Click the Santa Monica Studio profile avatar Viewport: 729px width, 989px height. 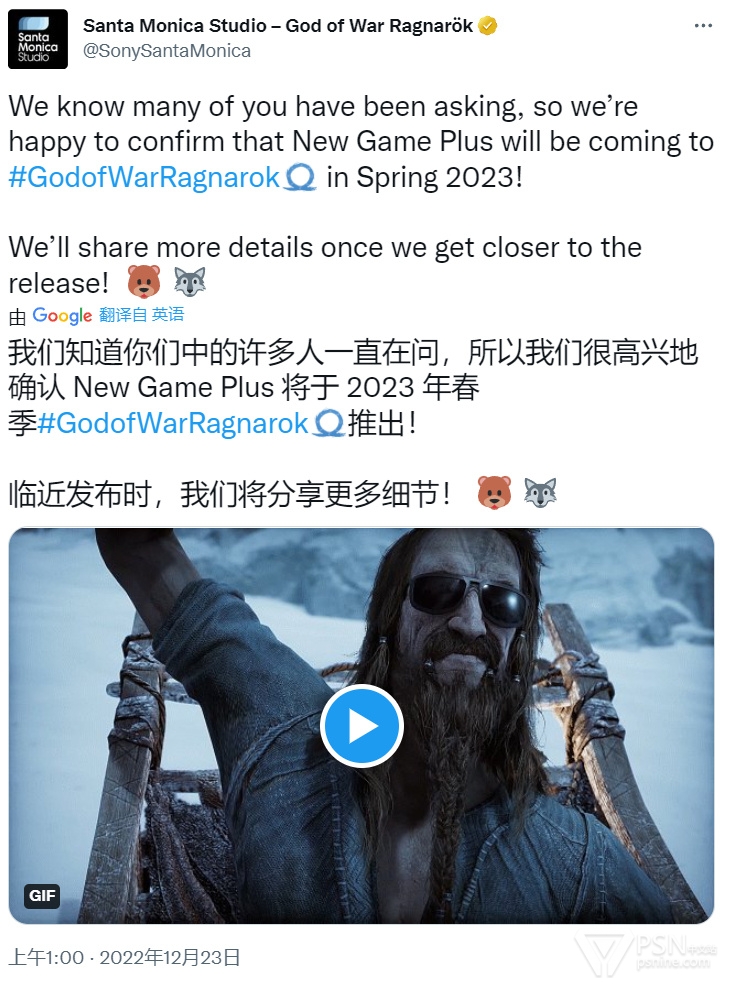38,39
